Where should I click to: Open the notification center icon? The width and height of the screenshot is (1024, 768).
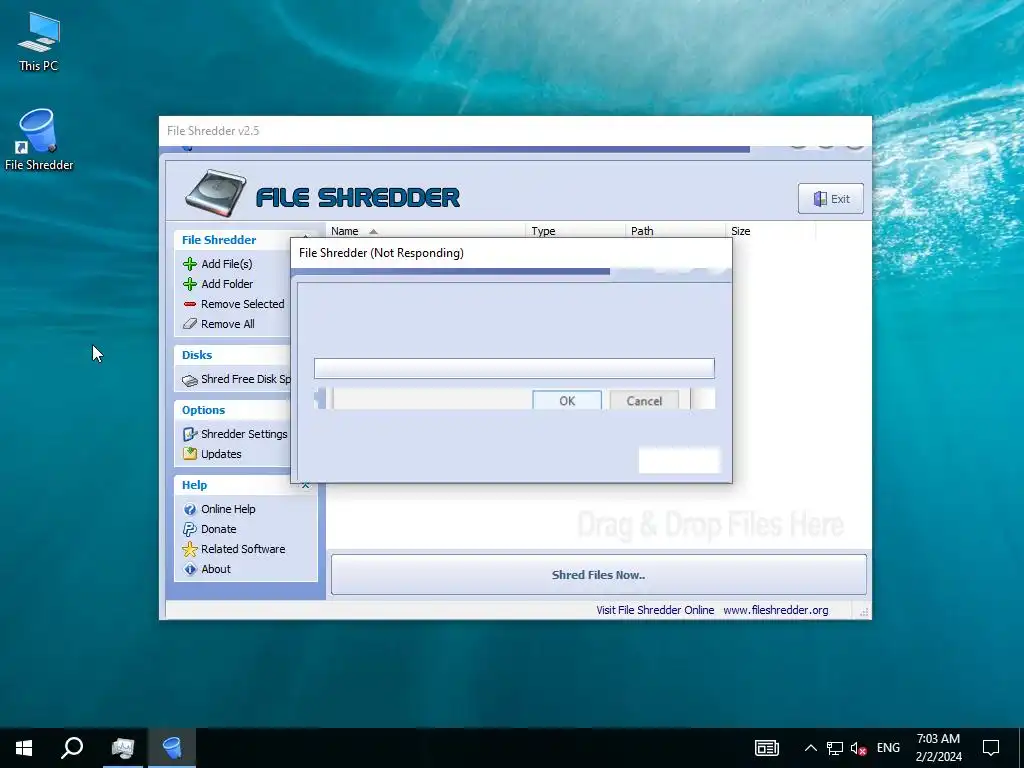pyautogui.click(x=991, y=748)
